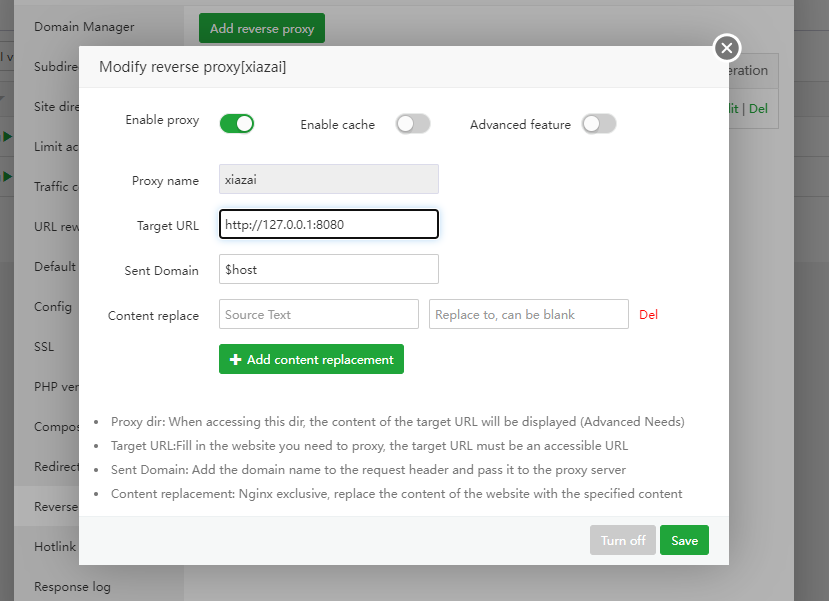Click Add reverse proxy button
829x601 pixels.
click(262, 28)
